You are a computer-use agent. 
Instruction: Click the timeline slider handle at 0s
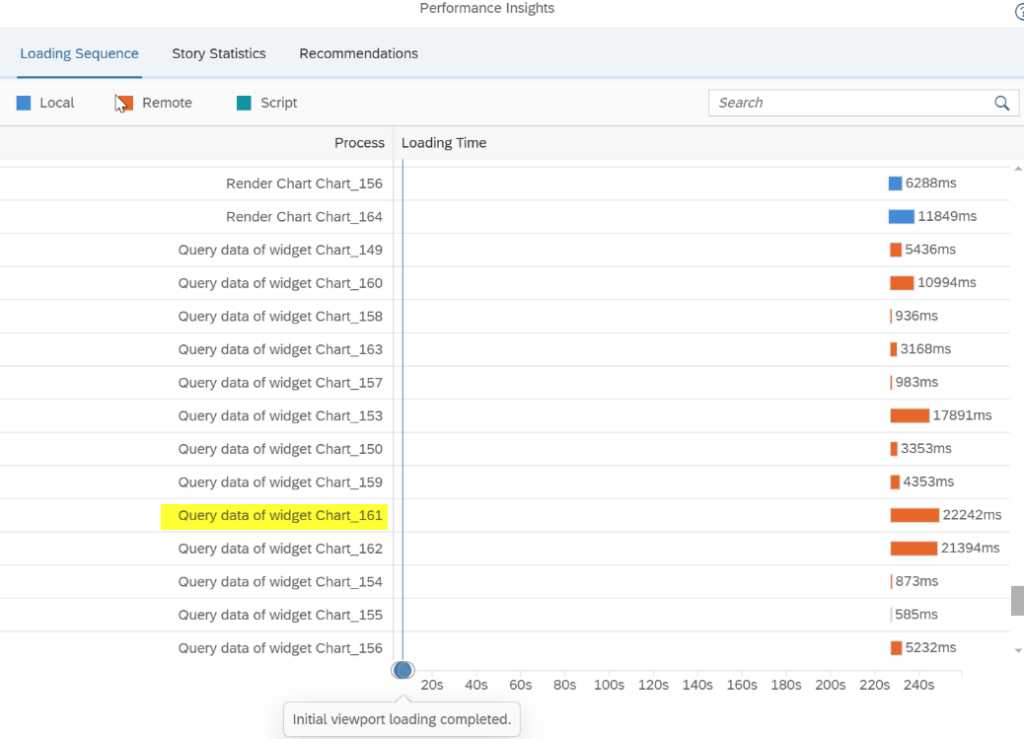(x=403, y=670)
